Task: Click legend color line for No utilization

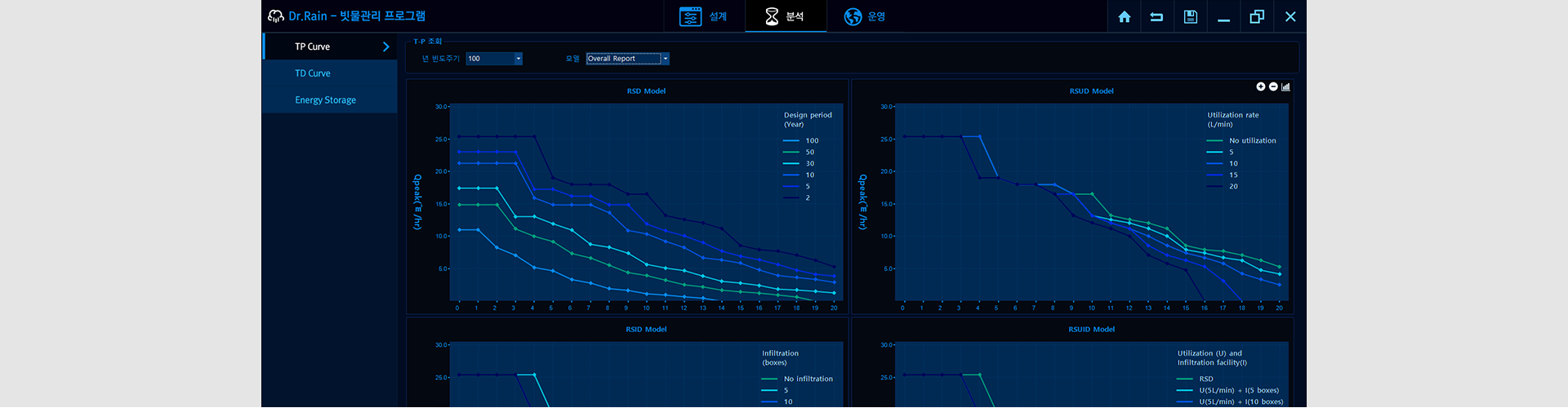Action: (1214, 141)
